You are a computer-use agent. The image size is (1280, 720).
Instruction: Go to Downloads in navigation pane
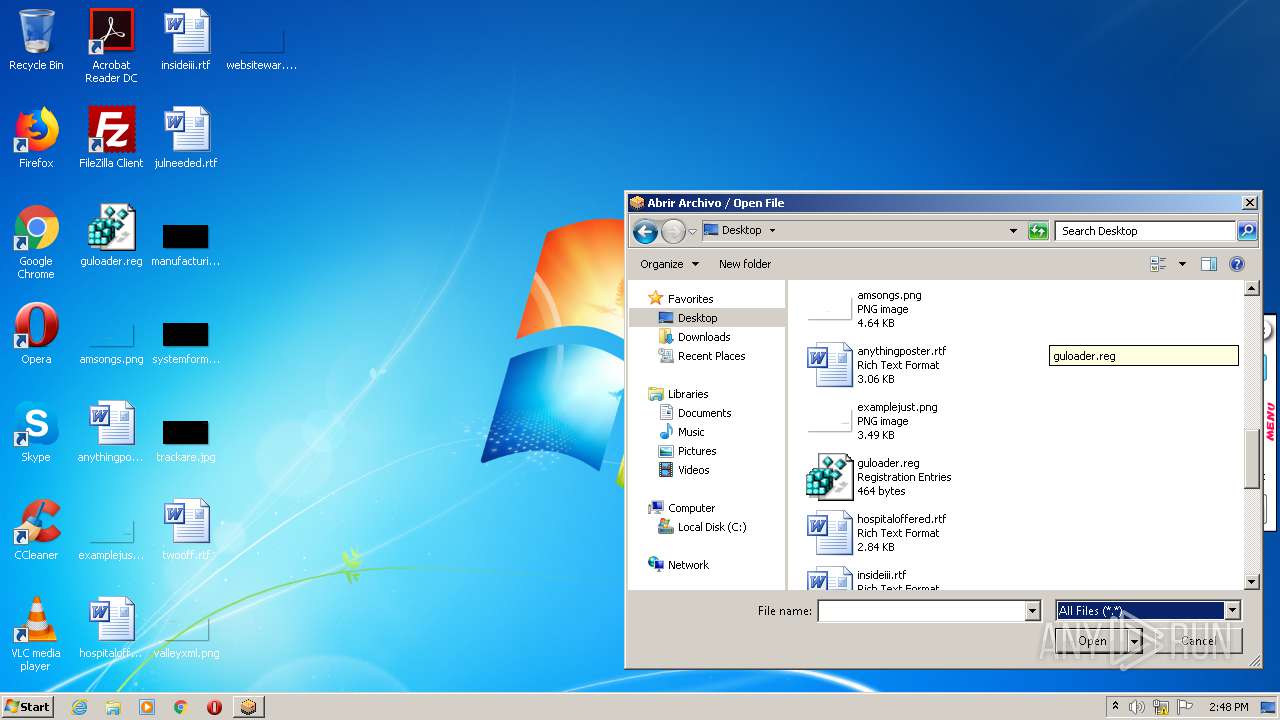coord(704,337)
